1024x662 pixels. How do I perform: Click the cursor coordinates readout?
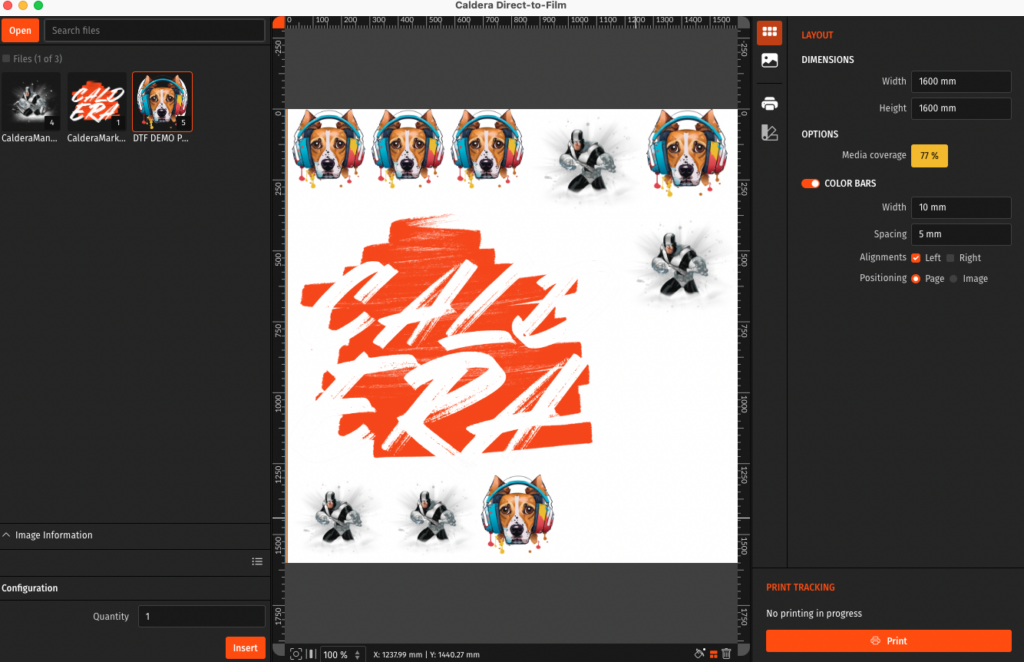(x=426, y=654)
